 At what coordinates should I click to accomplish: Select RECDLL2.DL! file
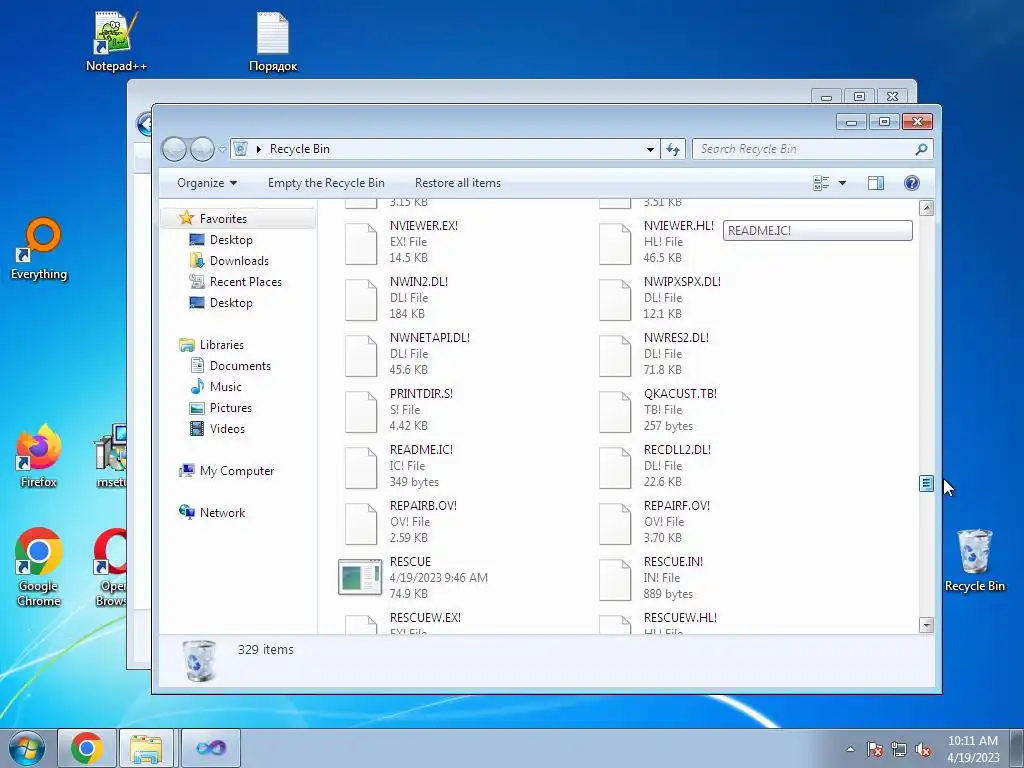click(656, 466)
